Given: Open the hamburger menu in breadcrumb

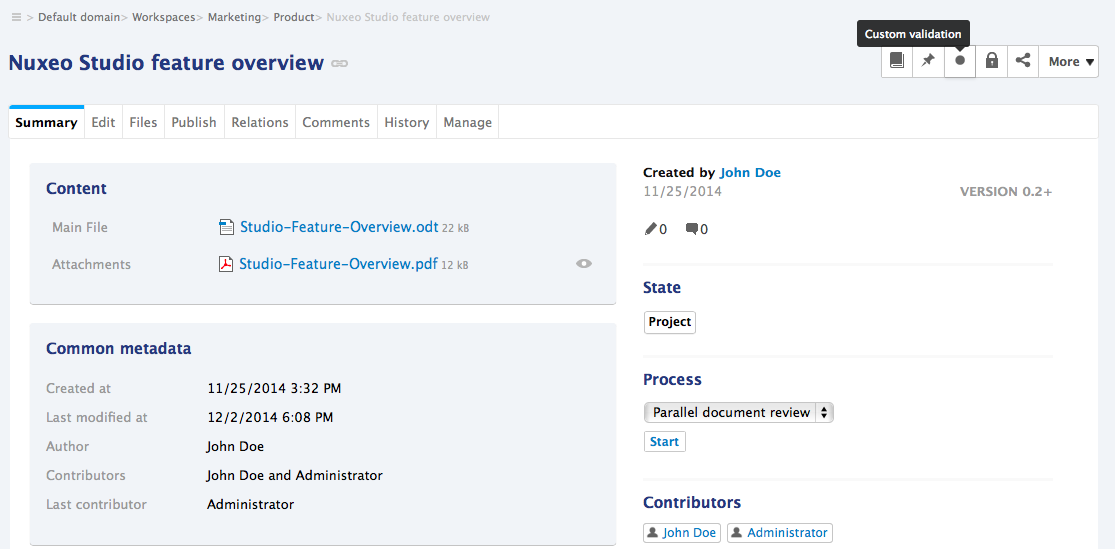Looking at the screenshot, I should [16, 17].
